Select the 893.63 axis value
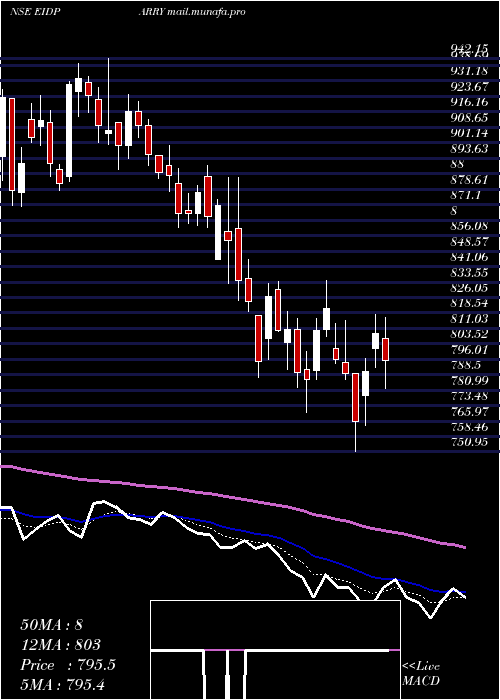500x700 pixels. (469, 149)
